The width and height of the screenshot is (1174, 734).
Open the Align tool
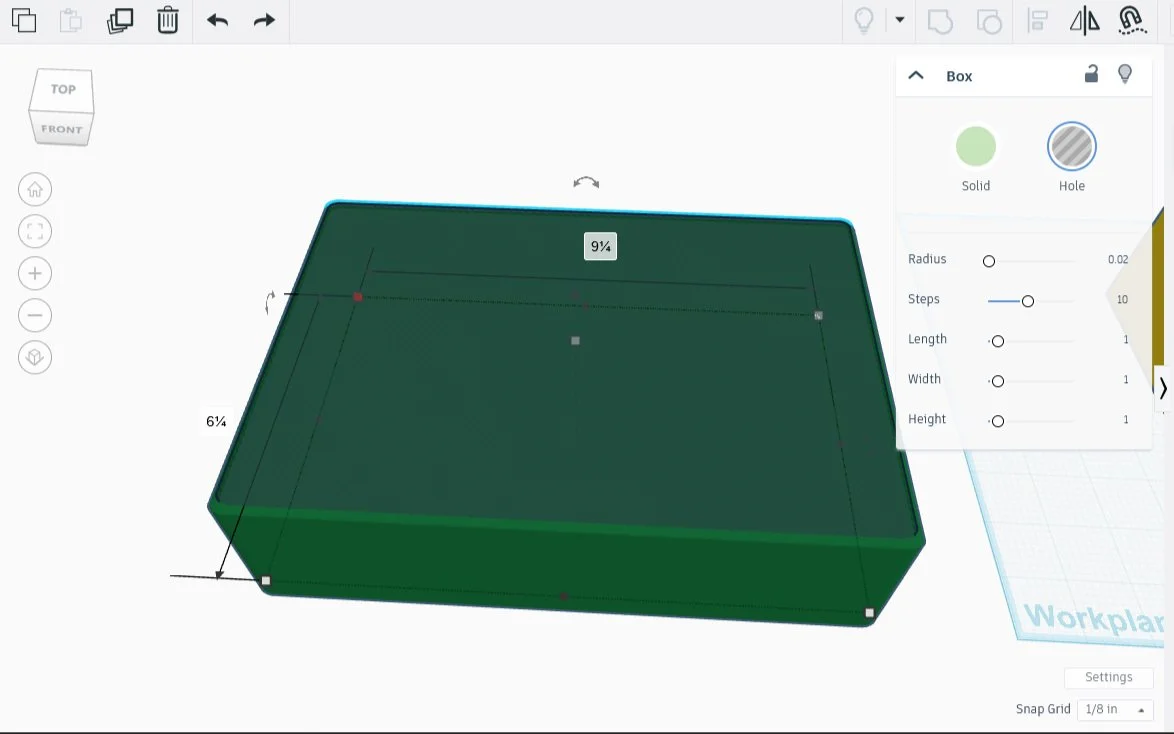click(1038, 20)
